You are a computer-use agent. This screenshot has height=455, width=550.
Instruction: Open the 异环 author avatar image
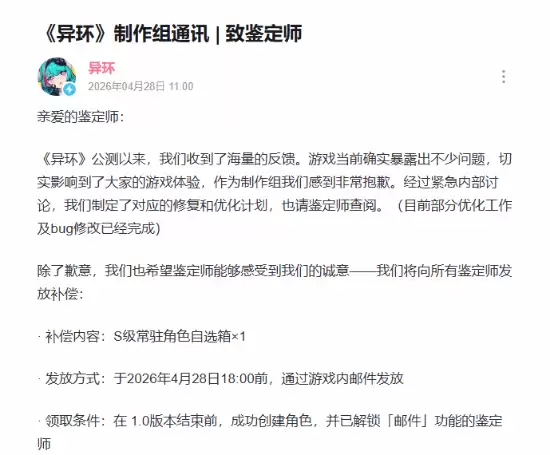click(x=57, y=76)
